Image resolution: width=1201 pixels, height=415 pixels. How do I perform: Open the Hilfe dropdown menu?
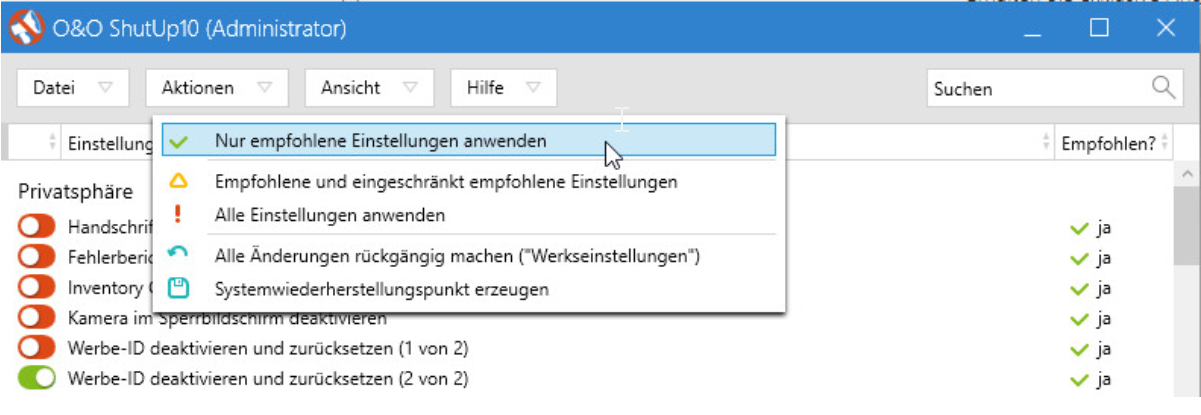pyautogui.click(x=503, y=88)
